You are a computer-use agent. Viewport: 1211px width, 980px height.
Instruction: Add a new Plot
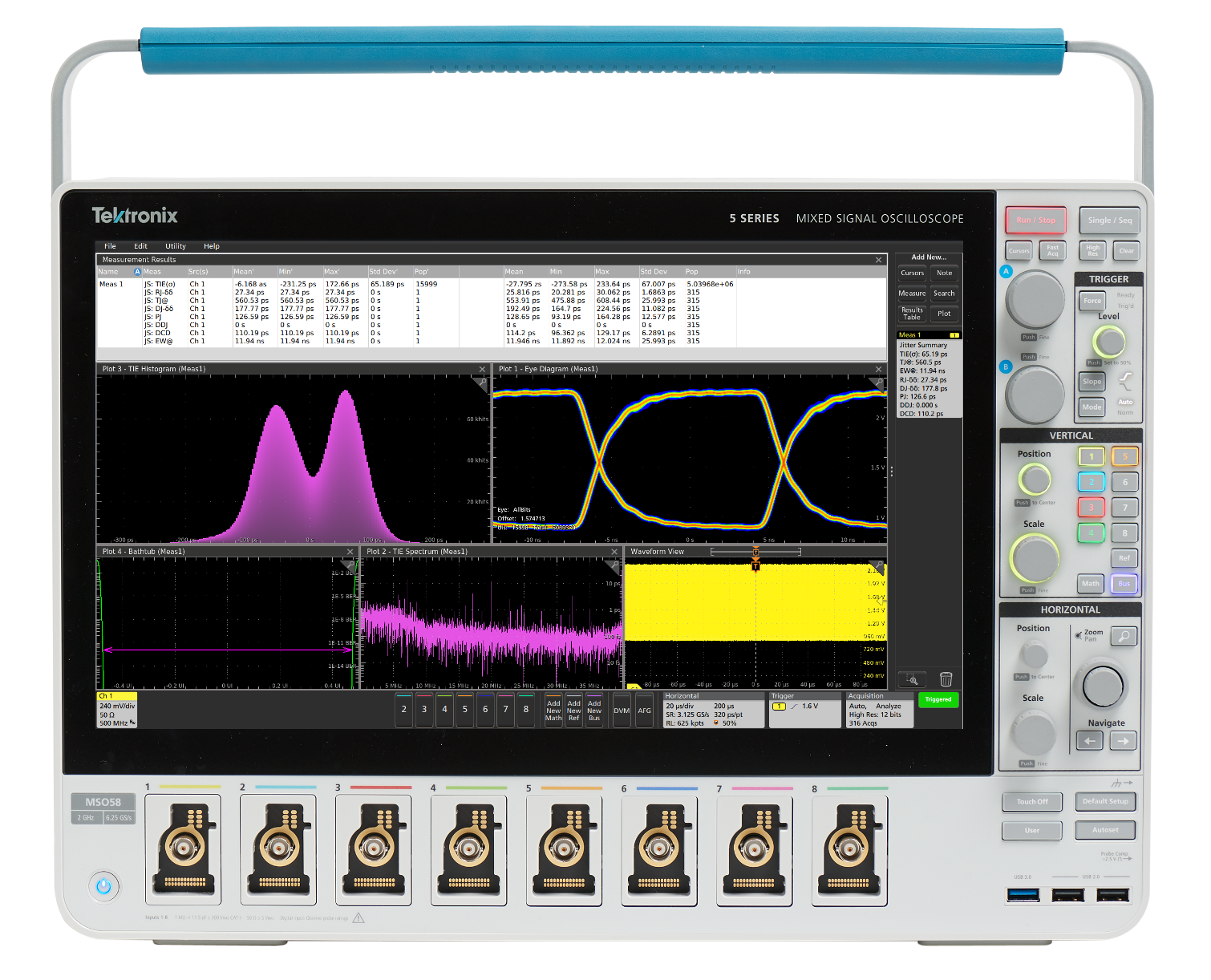[x=945, y=314]
